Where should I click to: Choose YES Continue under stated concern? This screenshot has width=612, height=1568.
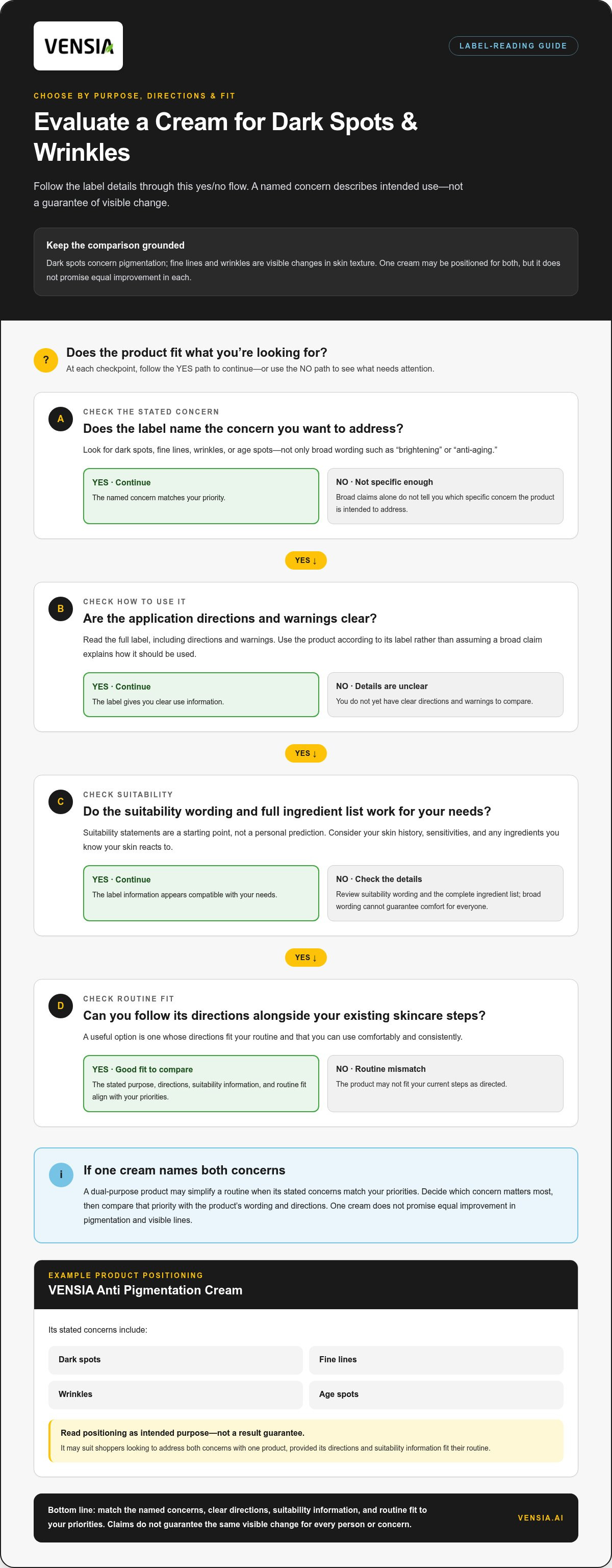tap(201, 496)
